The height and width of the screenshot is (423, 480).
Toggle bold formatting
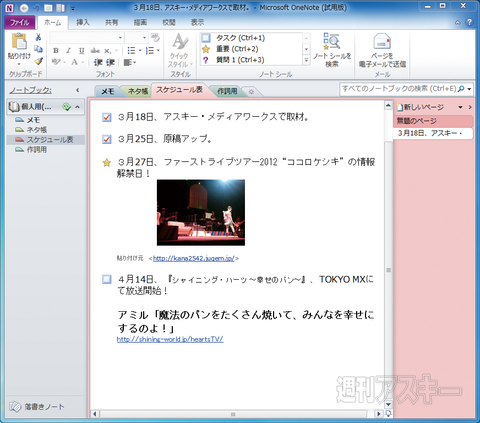click(x=56, y=51)
